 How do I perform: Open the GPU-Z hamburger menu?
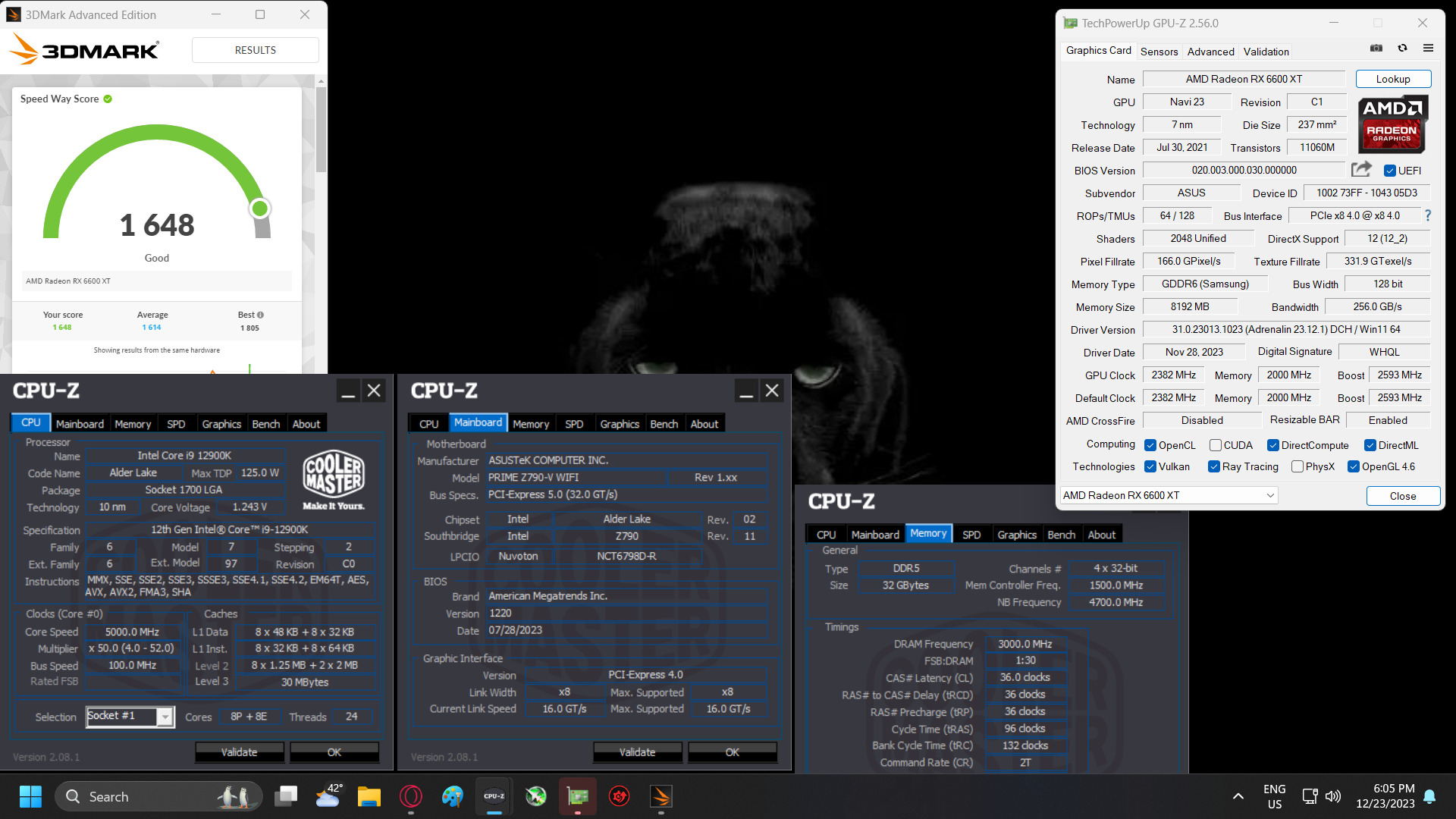click(x=1429, y=49)
